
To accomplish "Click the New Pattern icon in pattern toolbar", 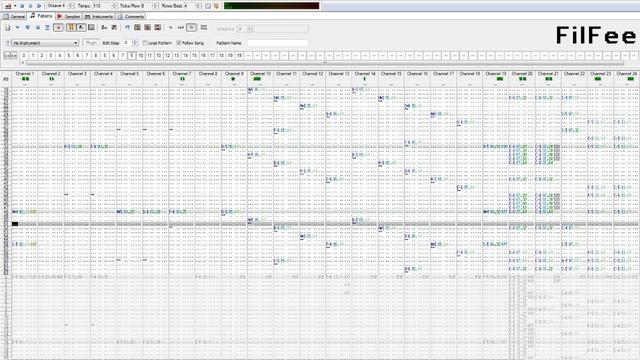I will pyautogui.click(x=7, y=27).
